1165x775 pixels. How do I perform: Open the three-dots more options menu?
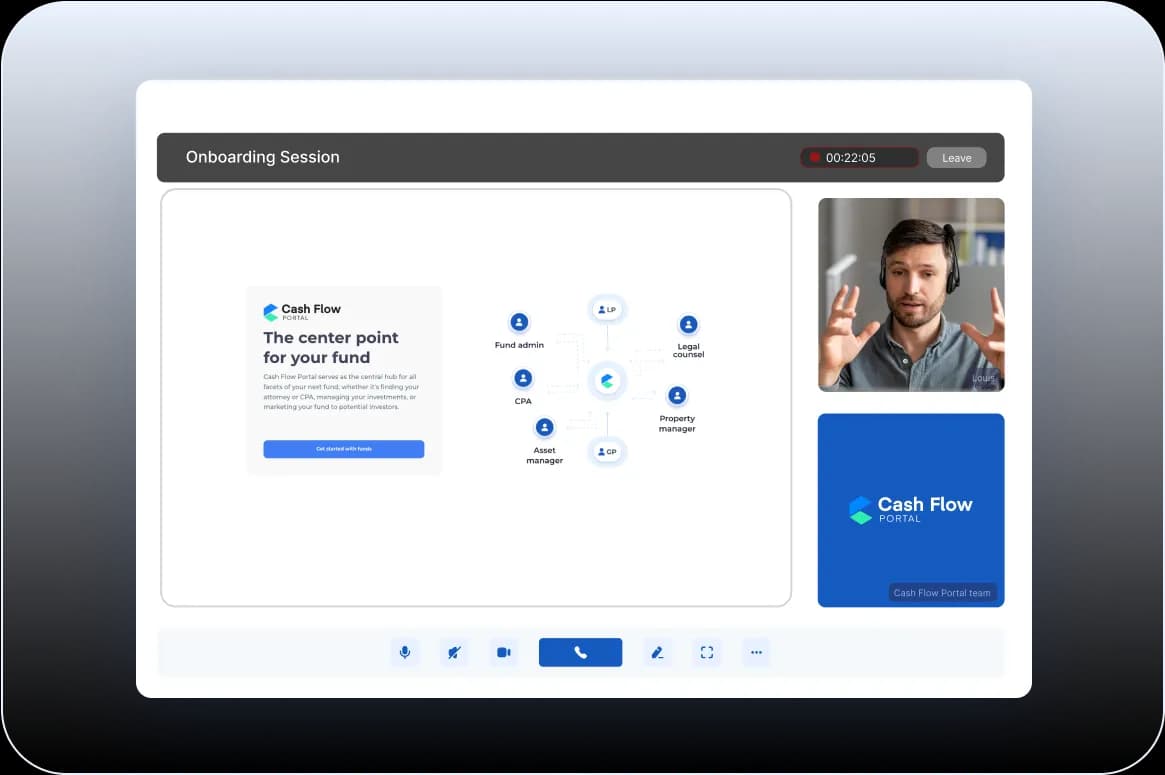[x=756, y=653]
